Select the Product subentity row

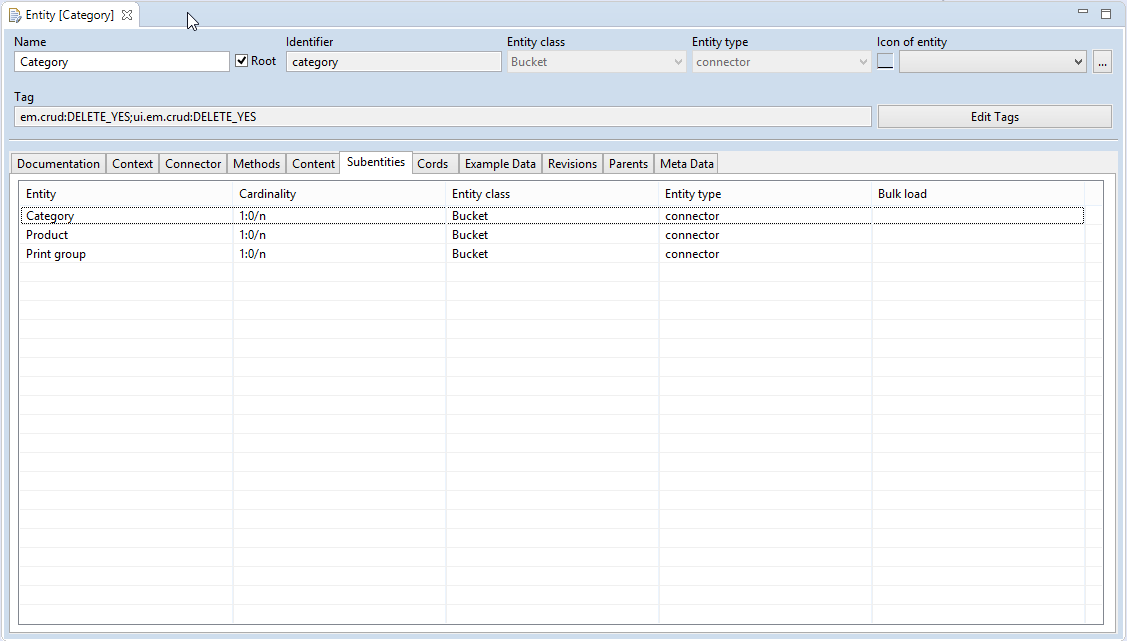(47, 235)
